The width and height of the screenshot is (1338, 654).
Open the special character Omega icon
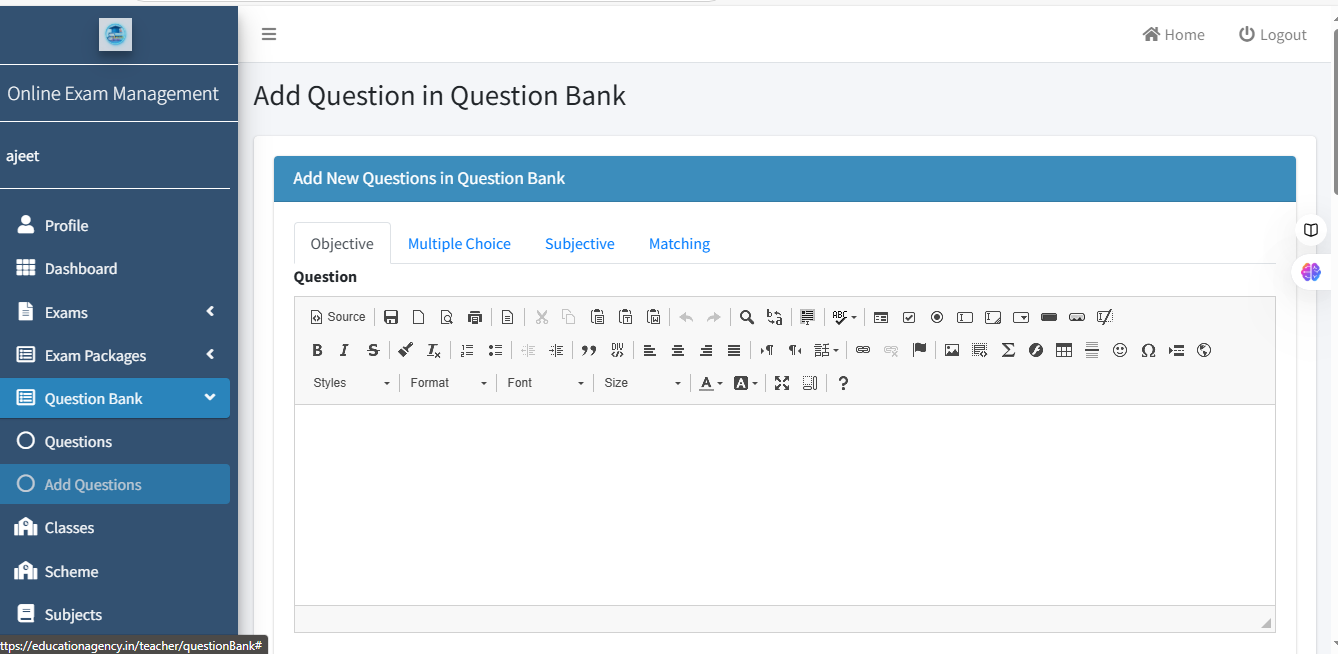click(x=1148, y=350)
